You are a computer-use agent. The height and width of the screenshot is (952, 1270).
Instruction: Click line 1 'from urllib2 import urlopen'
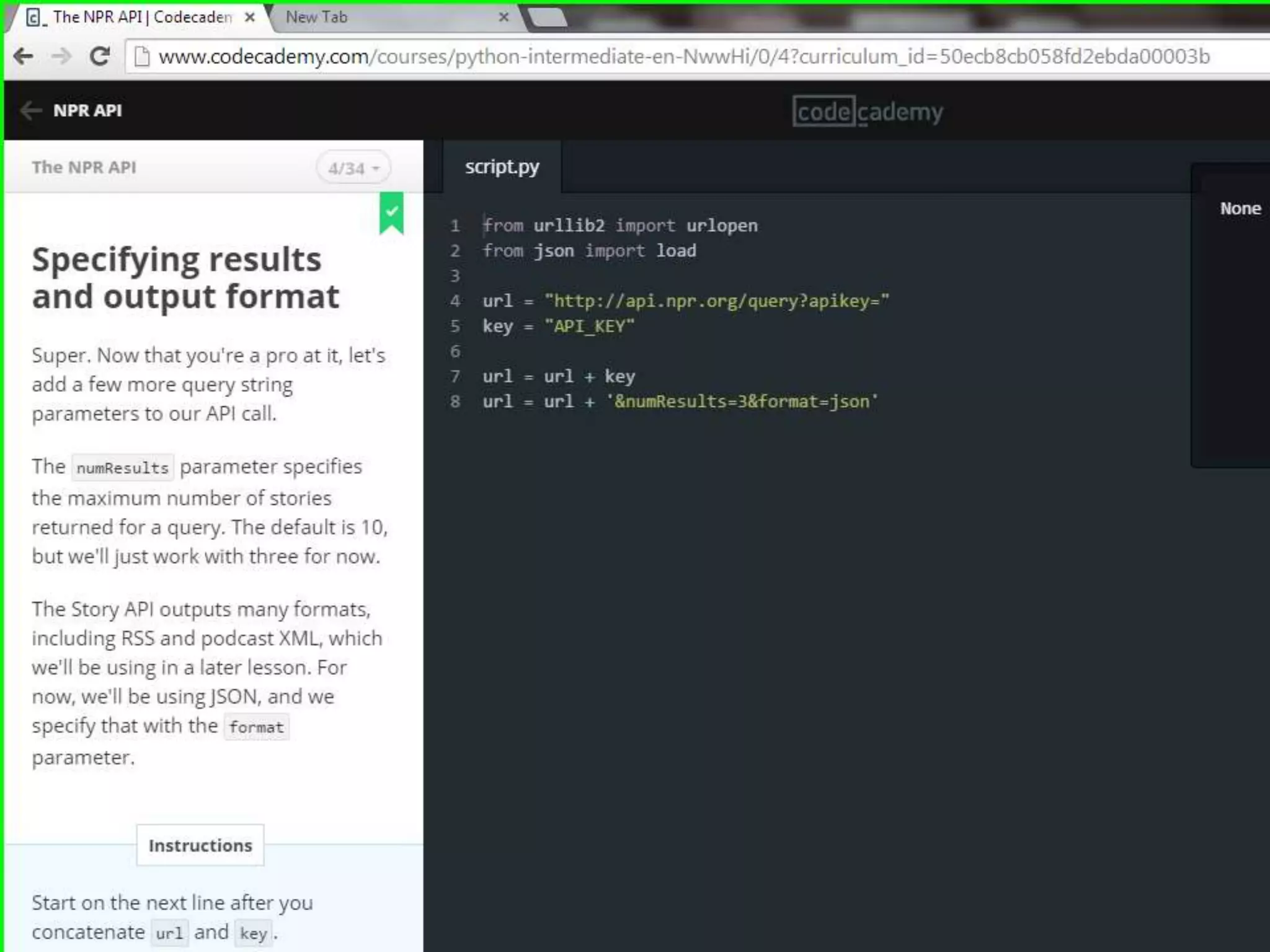point(620,226)
